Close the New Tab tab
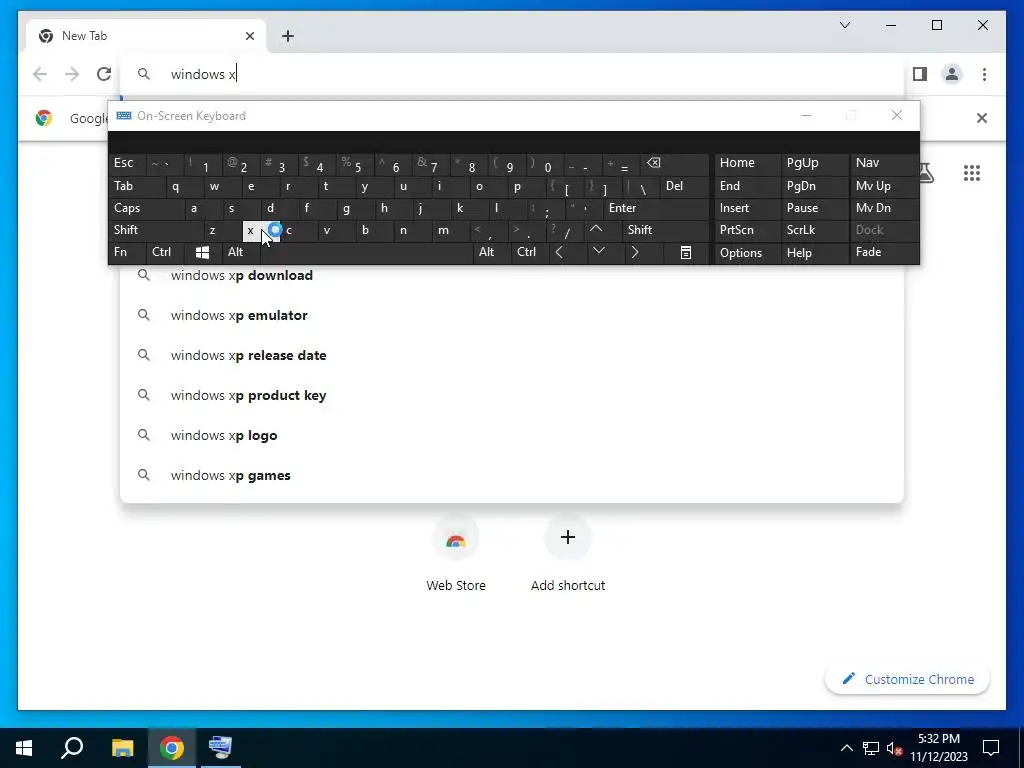Image resolution: width=1024 pixels, height=768 pixels. (249, 36)
